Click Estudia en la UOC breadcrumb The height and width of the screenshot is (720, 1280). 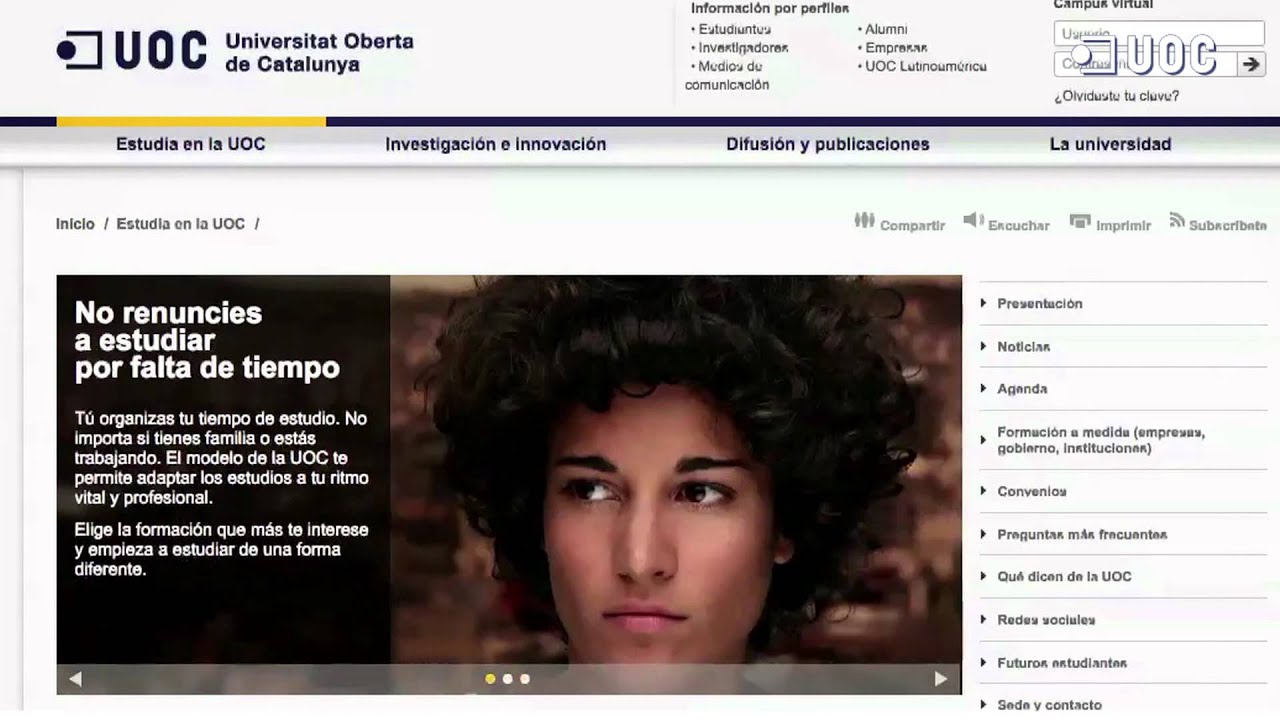(181, 224)
